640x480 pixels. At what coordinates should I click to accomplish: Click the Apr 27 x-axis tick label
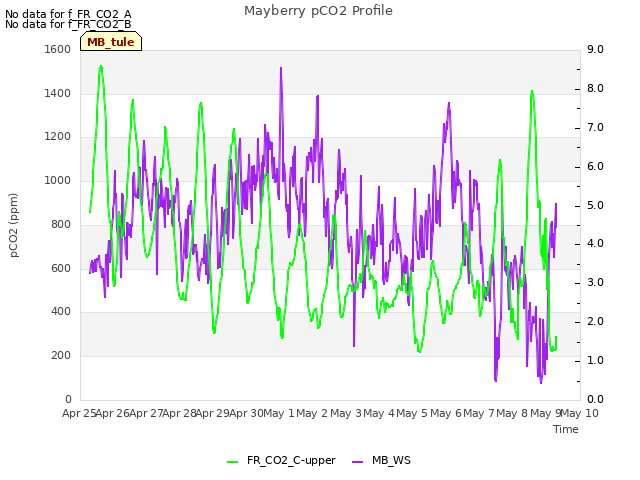[x=146, y=413]
